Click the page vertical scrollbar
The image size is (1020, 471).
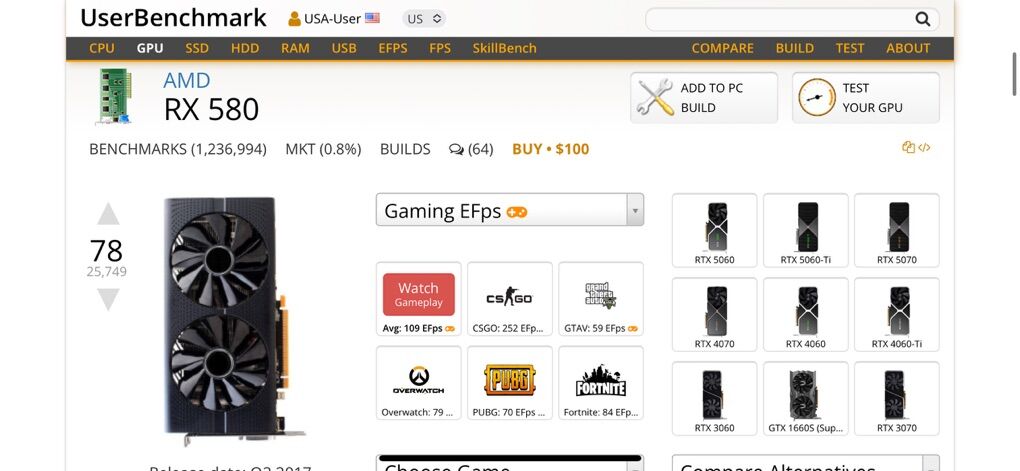[x=1014, y=74]
